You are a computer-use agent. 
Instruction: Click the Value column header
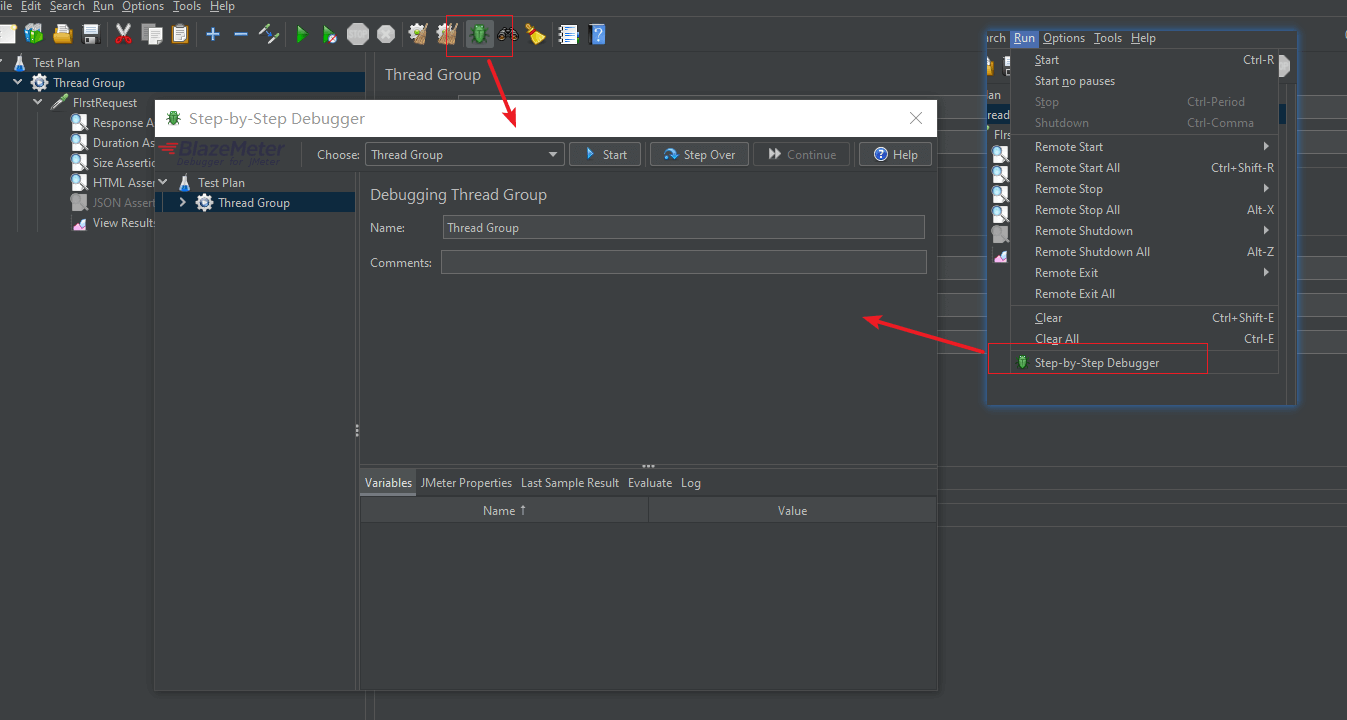point(792,510)
